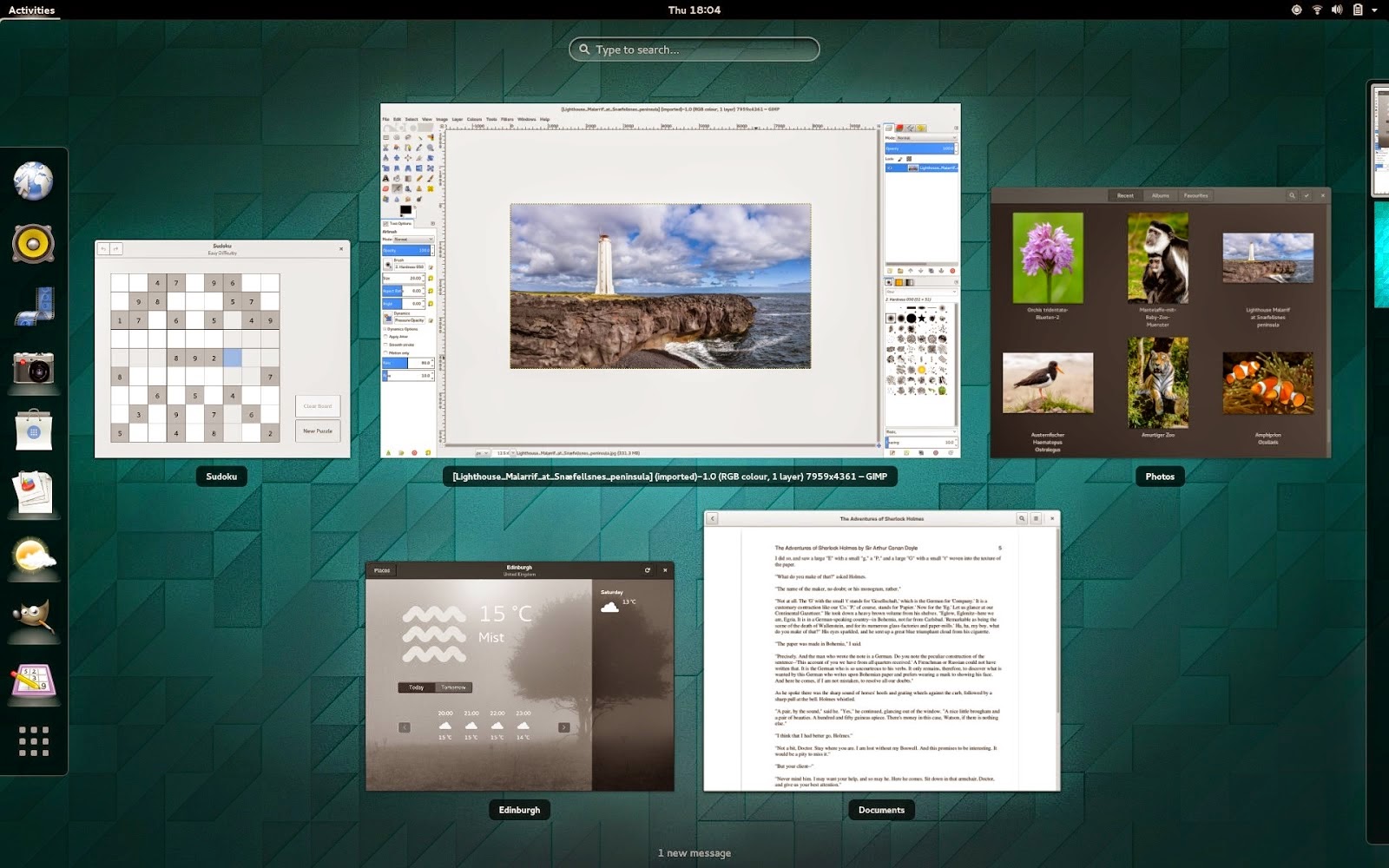This screenshot has height=868, width=1389.
Task: Refresh the Edinburgh weather forecast
Action: (647, 570)
